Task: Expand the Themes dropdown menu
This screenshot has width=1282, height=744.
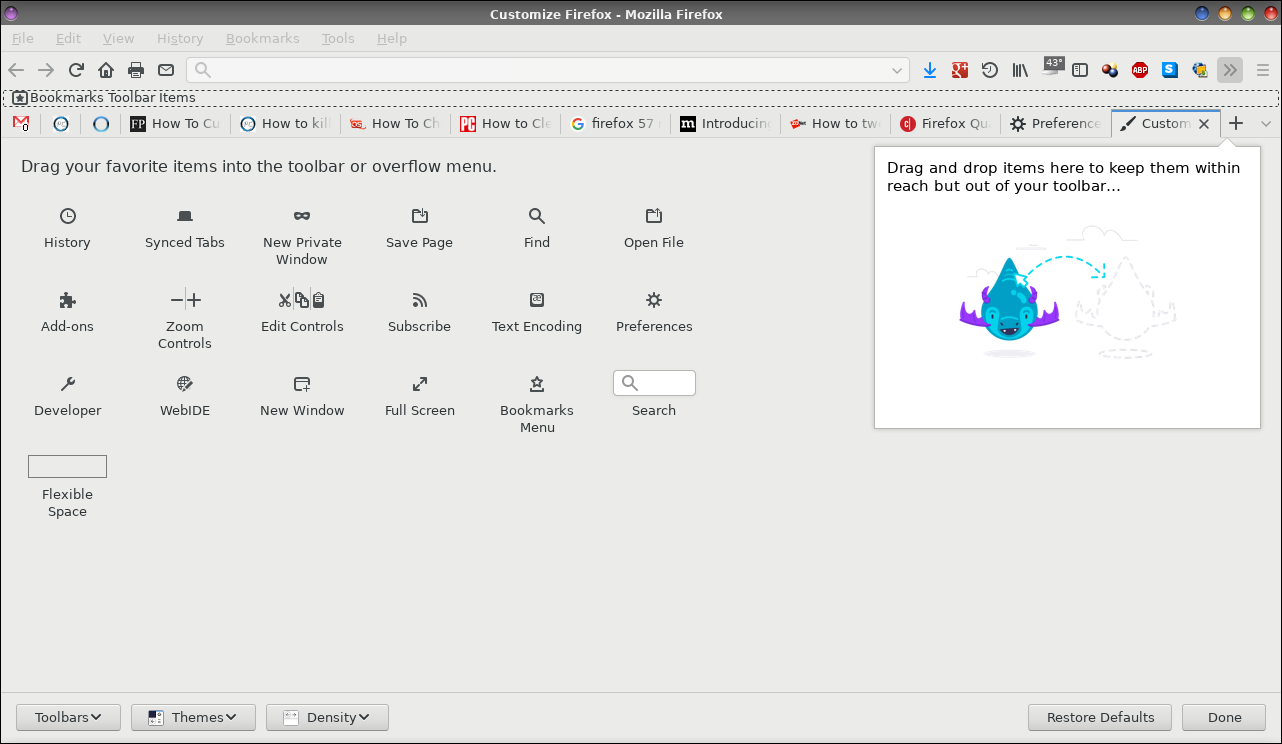Action: (193, 717)
